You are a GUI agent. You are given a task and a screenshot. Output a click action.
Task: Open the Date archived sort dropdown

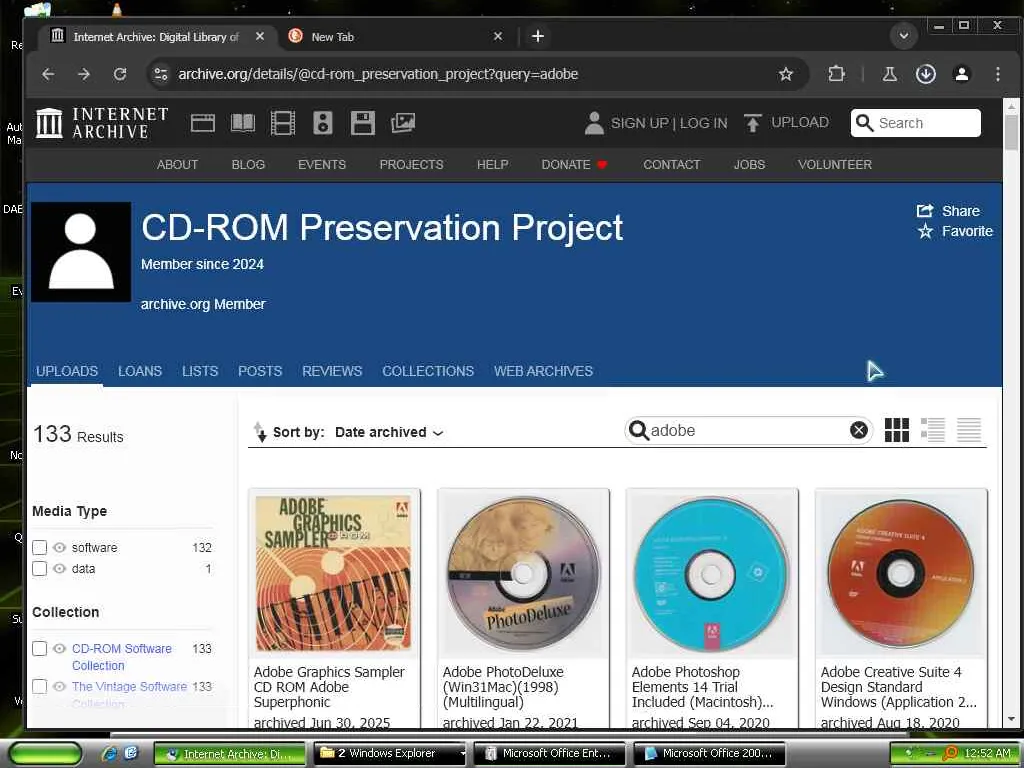[x=389, y=432]
